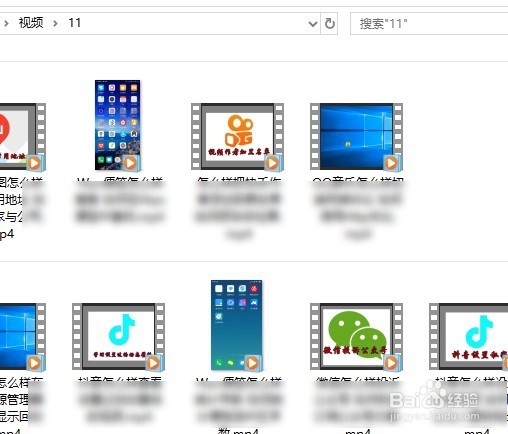Click play badge on Kuaishou video
Screen dimensions: 508x434
point(273,163)
